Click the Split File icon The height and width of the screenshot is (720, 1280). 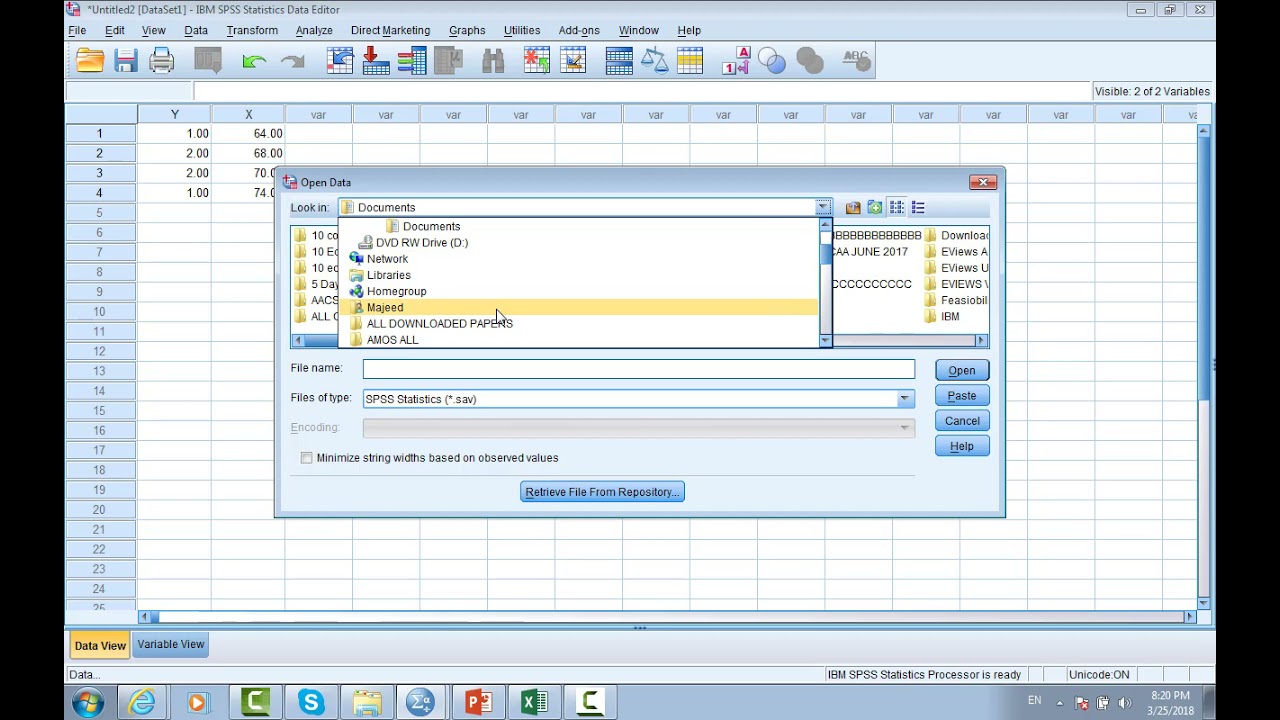click(619, 61)
